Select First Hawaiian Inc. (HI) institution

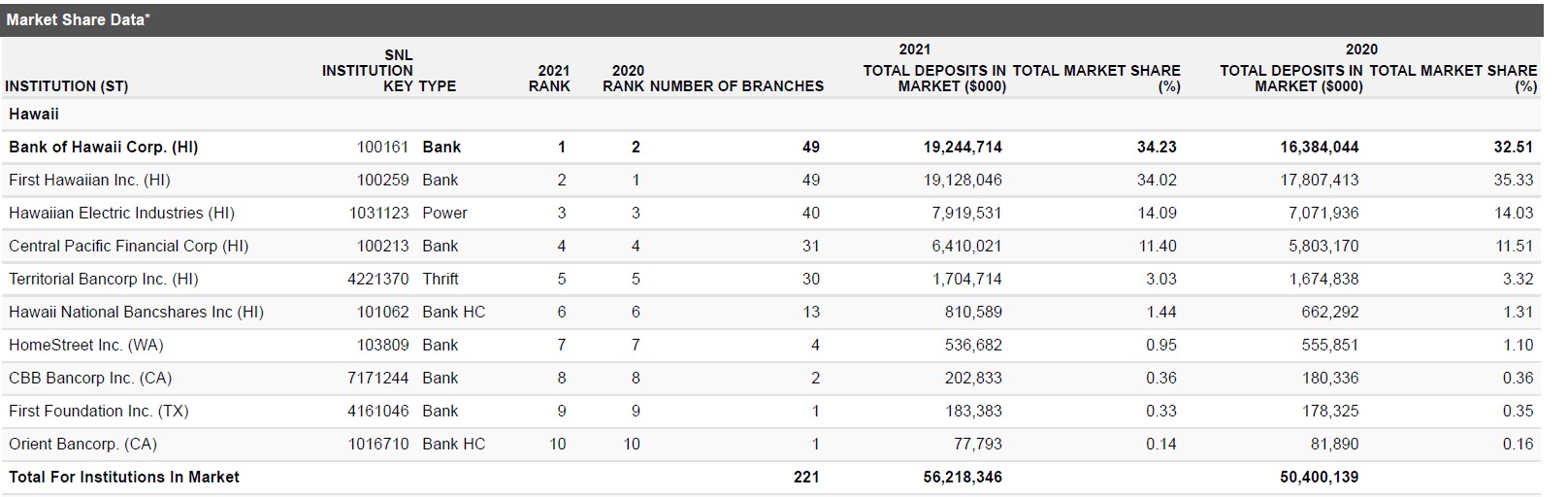pyautogui.click(x=89, y=181)
